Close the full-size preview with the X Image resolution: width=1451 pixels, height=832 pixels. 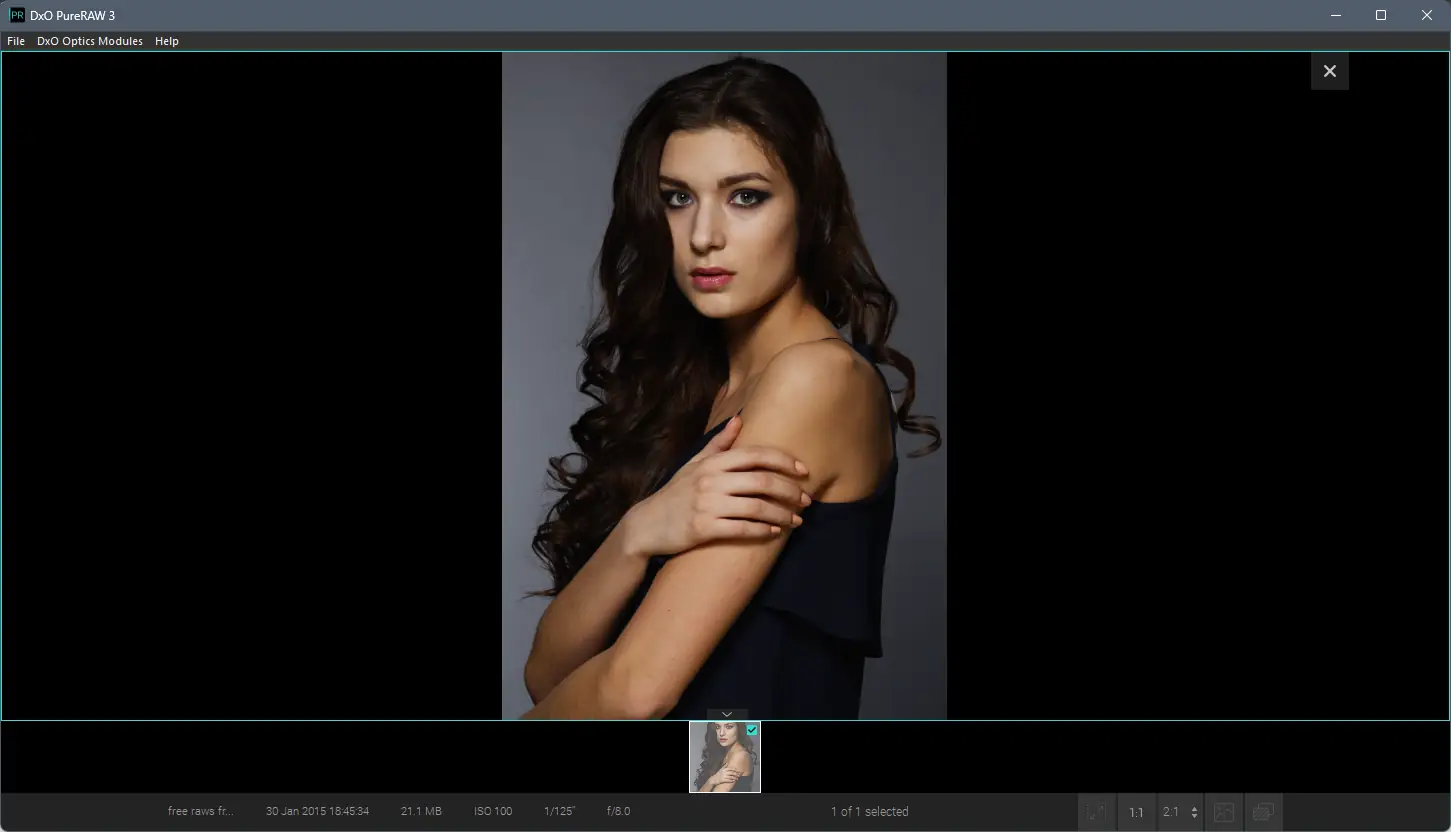[x=1330, y=71]
